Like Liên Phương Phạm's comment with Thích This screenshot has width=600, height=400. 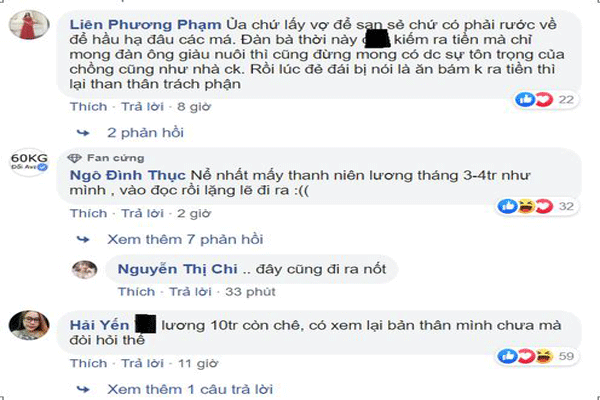pyautogui.click(x=88, y=106)
